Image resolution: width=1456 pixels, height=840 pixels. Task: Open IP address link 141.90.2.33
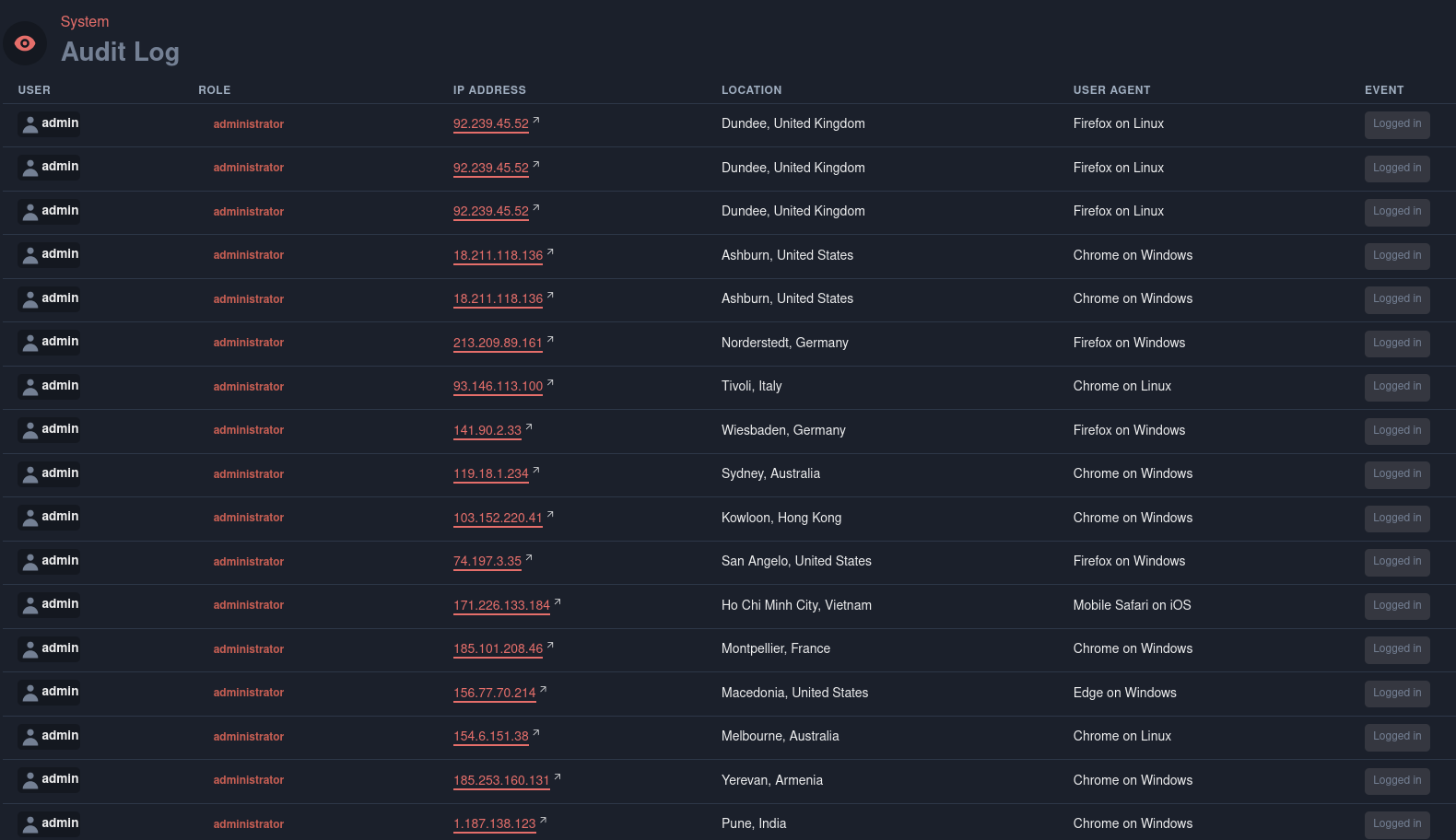487,430
